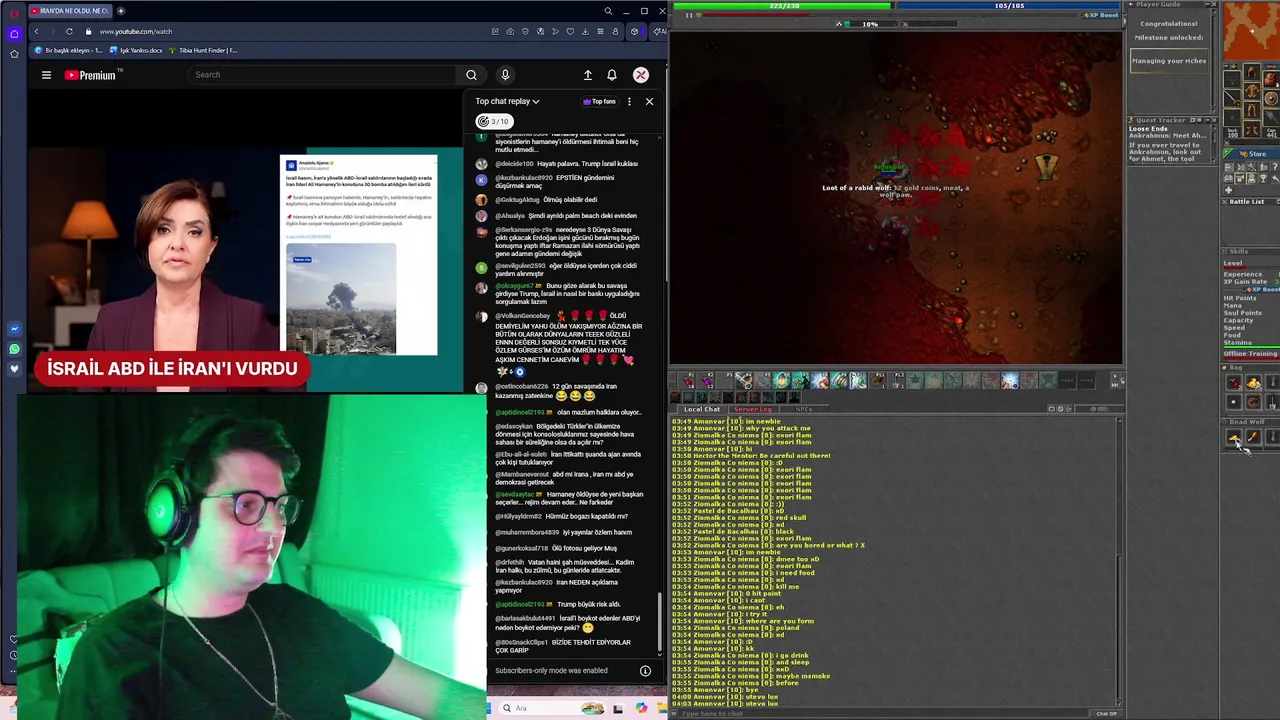Open YouTube notifications bell

(x=612, y=75)
